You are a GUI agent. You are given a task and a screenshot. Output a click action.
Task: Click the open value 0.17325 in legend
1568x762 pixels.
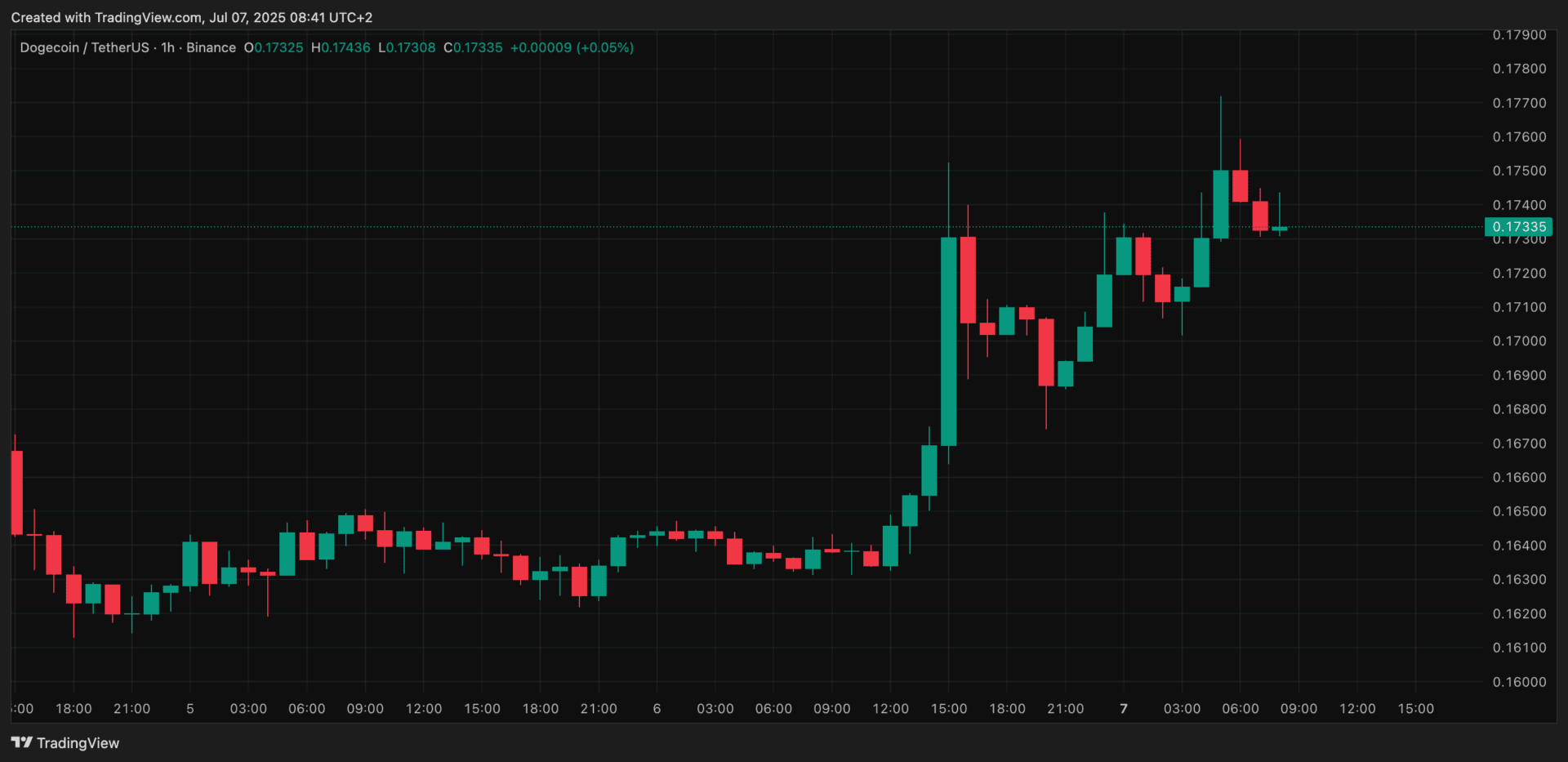click(x=278, y=47)
